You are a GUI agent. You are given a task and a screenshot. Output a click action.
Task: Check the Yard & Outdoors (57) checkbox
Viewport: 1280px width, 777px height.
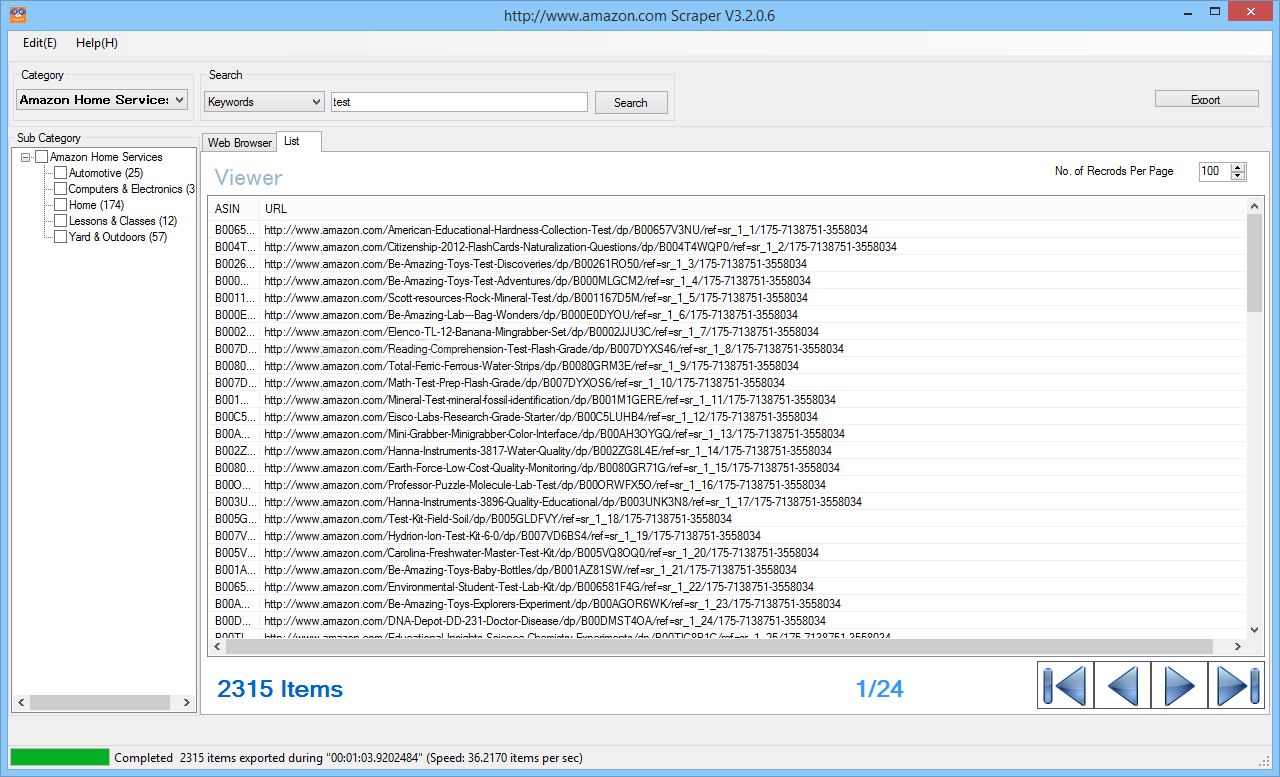pyautogui.click(x=60, y=237)
